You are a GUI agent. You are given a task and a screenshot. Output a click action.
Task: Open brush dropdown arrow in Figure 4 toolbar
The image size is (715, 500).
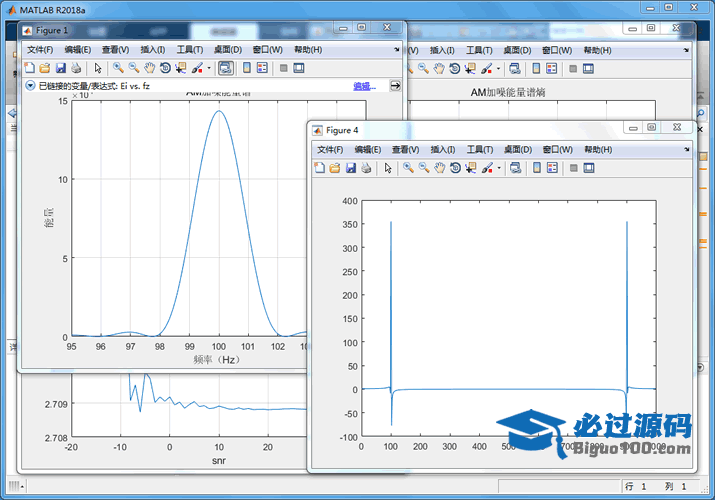(498, 167)
